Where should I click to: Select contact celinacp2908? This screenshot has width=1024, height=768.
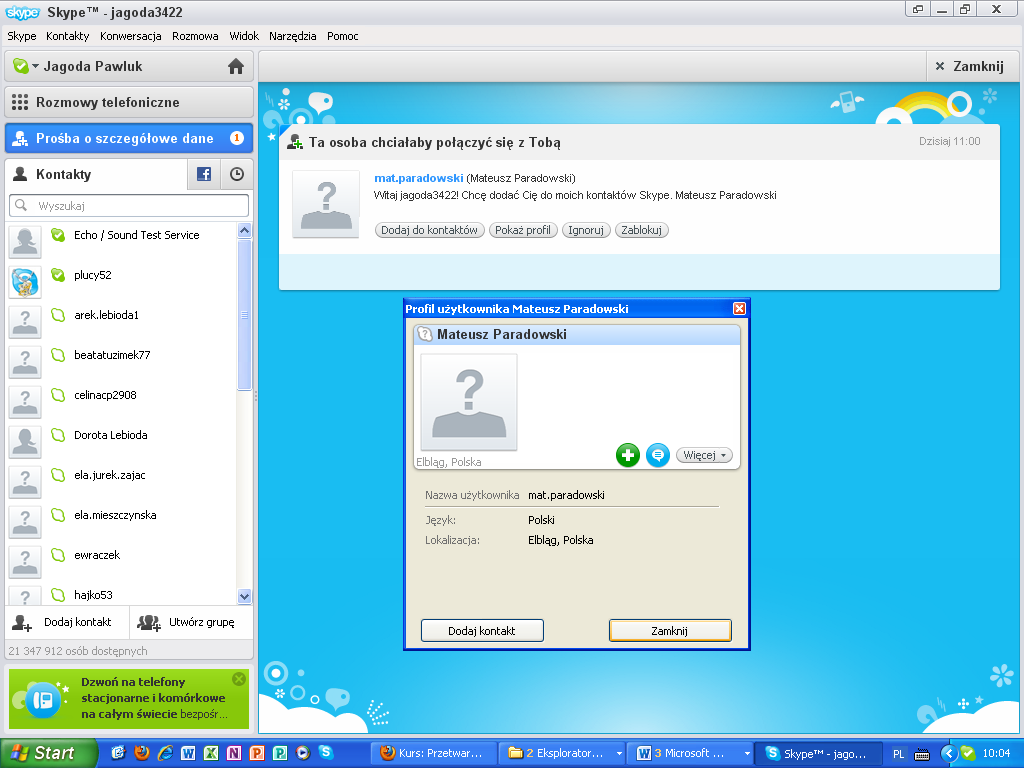coord(121,400)
